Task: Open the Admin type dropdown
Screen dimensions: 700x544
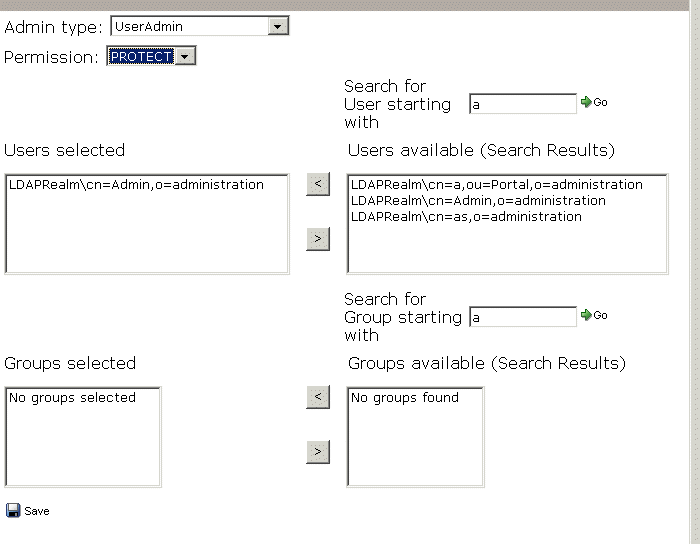Action: (x=278, y=27)
